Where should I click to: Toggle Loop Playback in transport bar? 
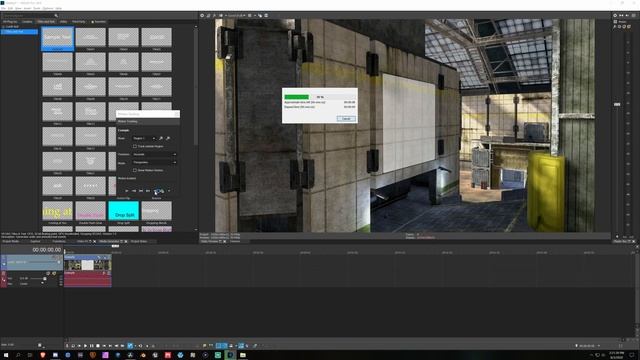pos(73,346)
